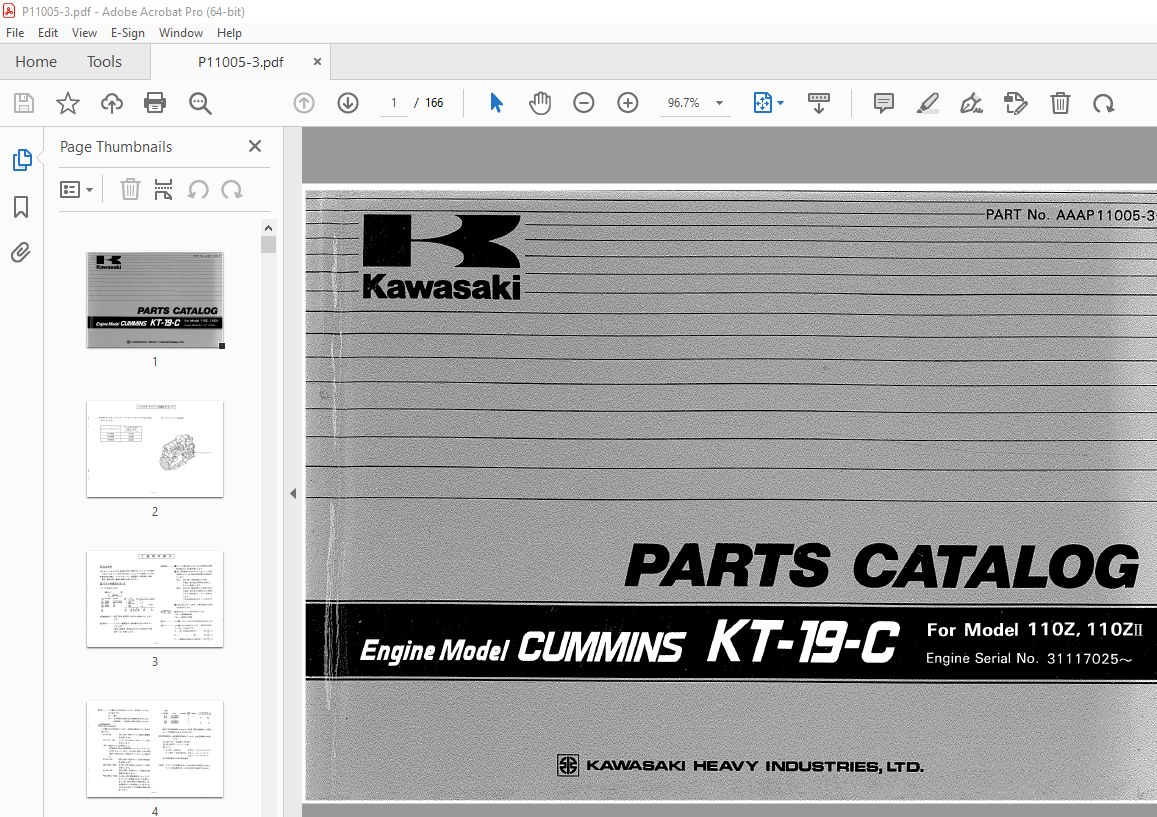Select page 1 thumbnail
This screenshot has width=1157, height=817.
pyautogui.click(x=155, y=300)
